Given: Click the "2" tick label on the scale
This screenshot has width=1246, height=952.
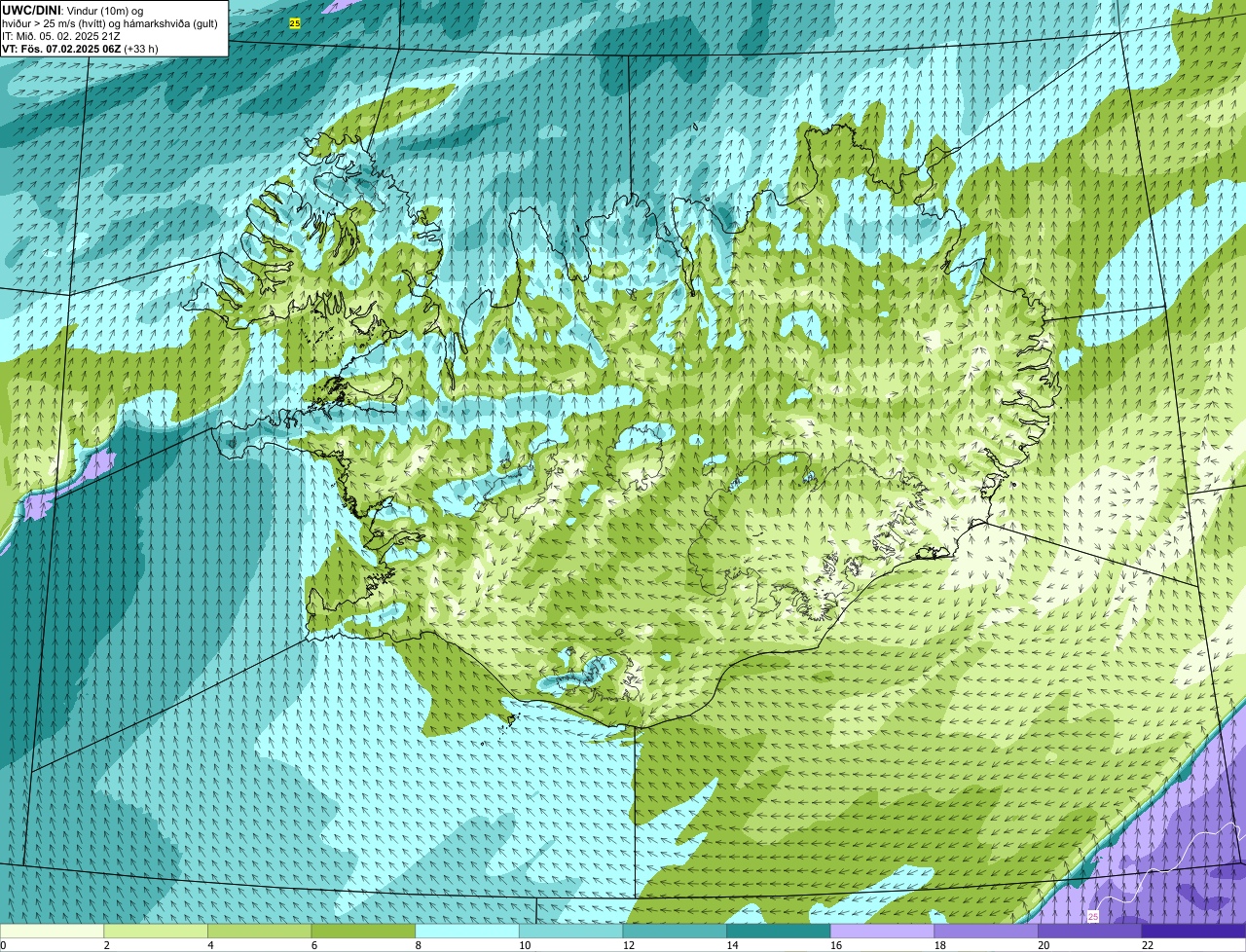Looking at the screenshot, I should [x=106, y=945].
